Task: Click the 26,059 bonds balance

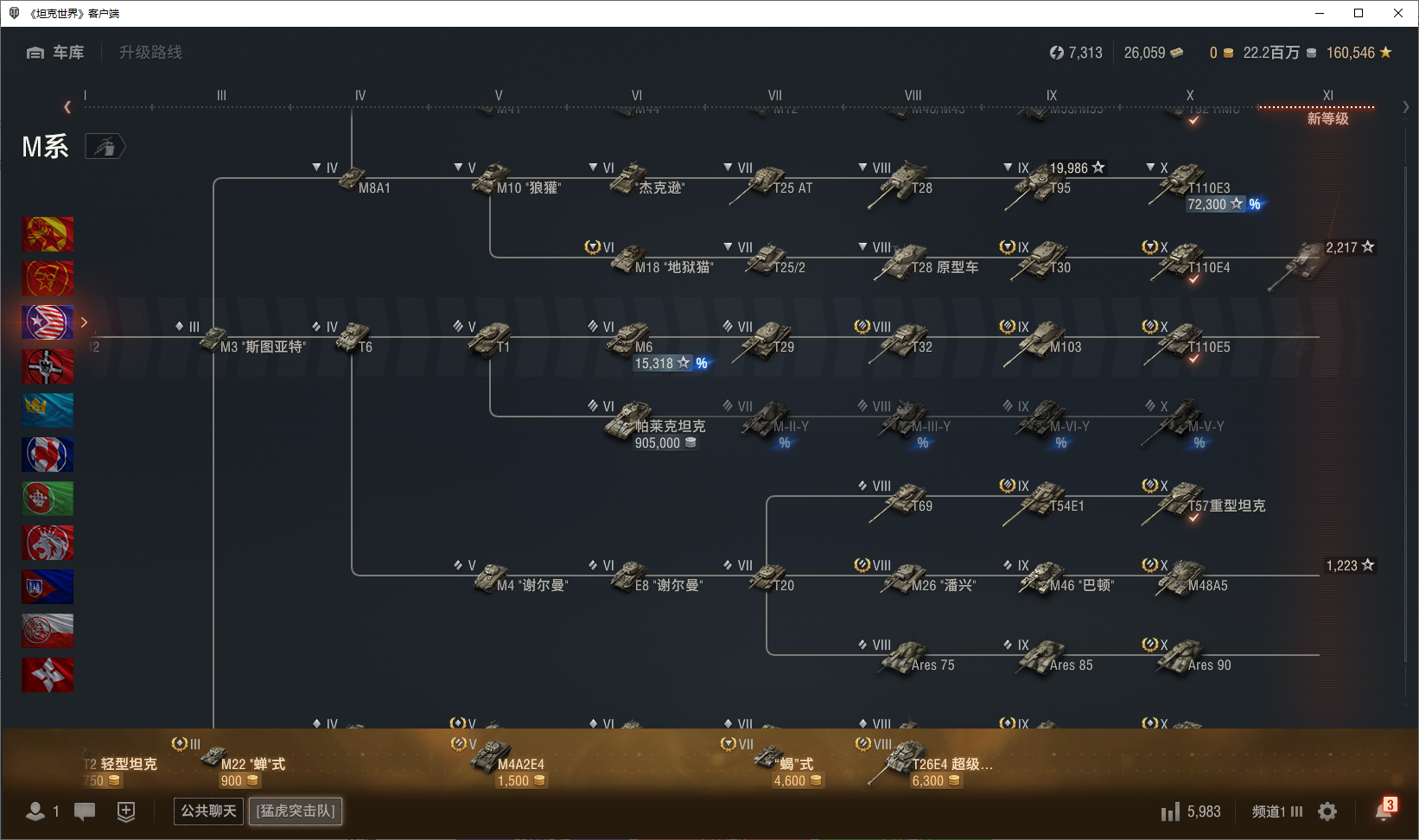Action: (x=1154, y=53)
